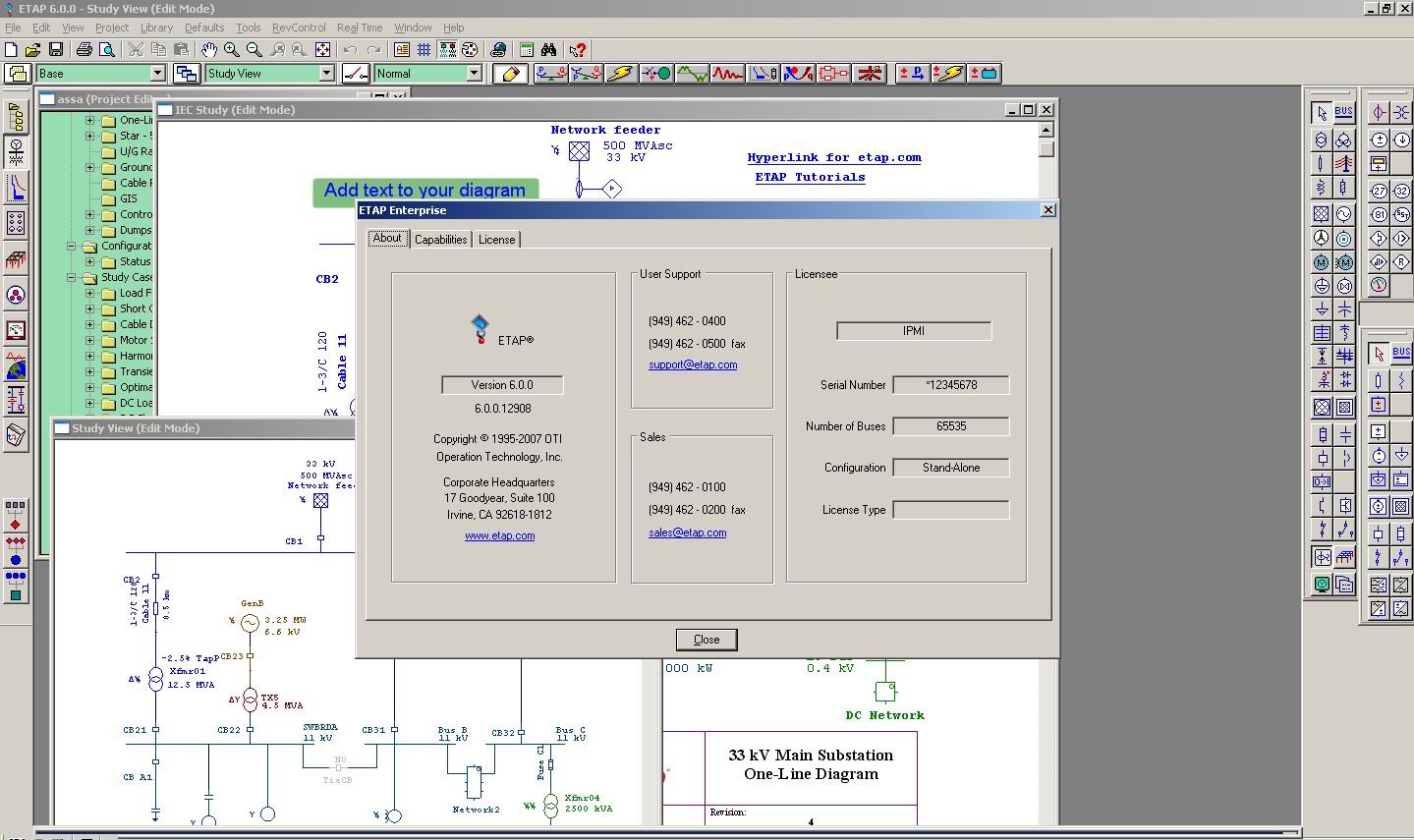The image size is (1414, 840).
Task: Click 'Add text to your diagram' label
Action: (424, 191)
